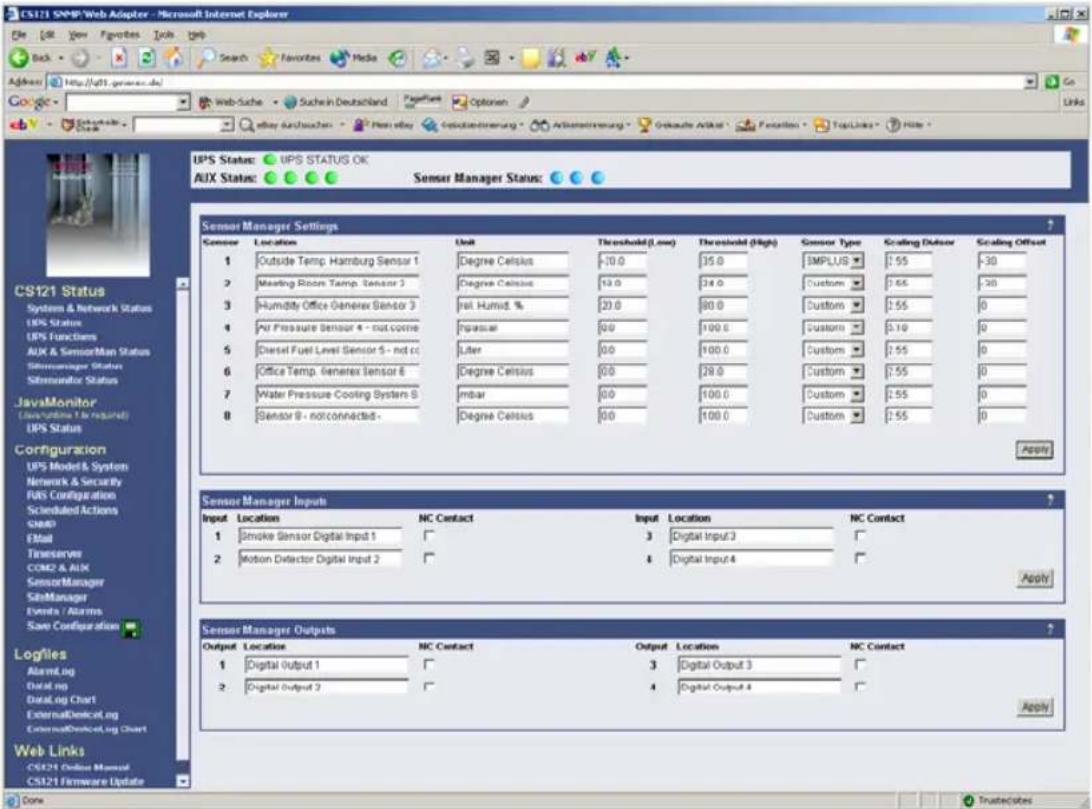Click Outside Temp Hamburg Sensor 1 location field
The image size is (1092, 809).
pyautogui.click(x=337, y=261)
